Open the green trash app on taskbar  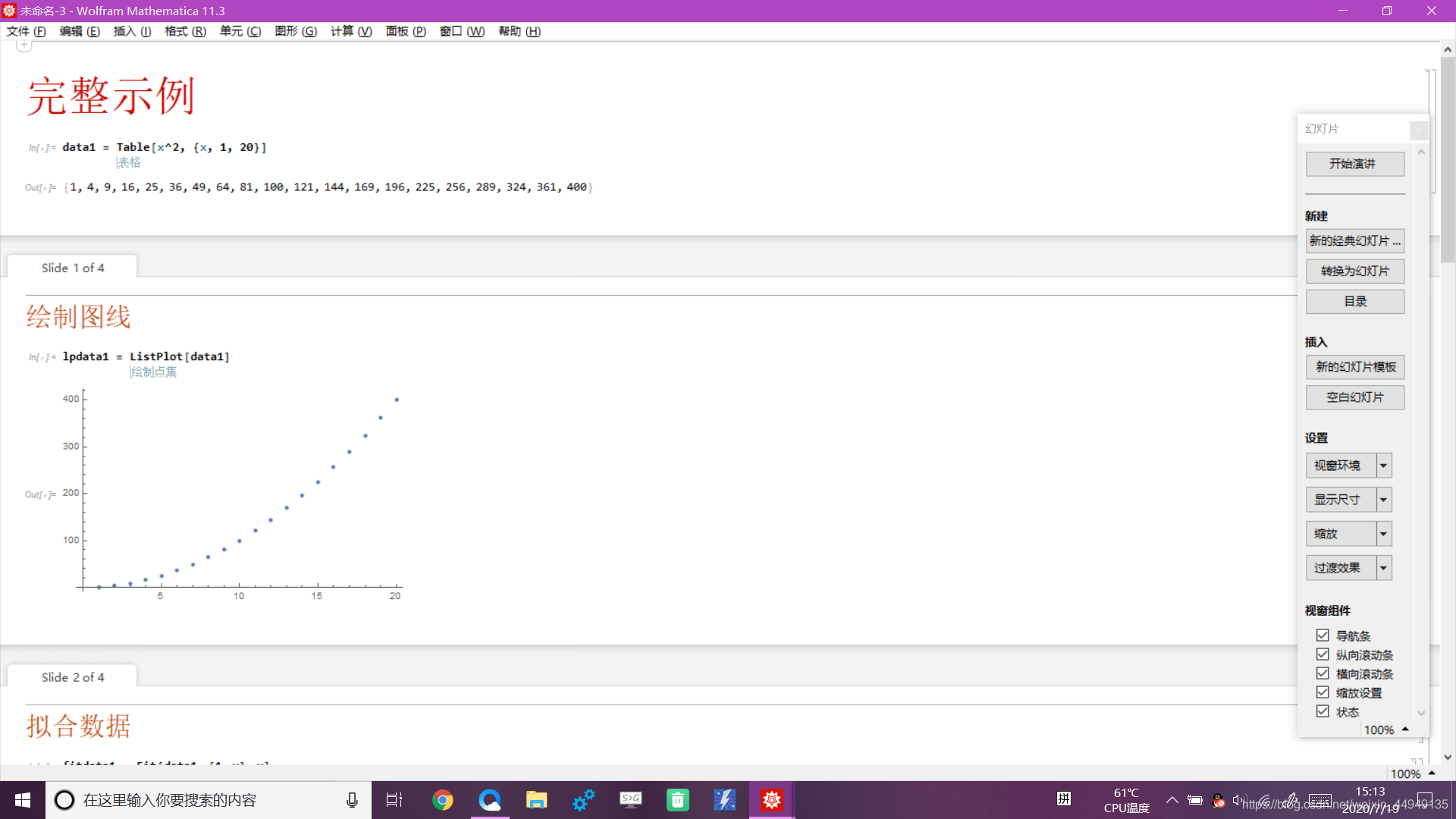[x=677, y=800]
